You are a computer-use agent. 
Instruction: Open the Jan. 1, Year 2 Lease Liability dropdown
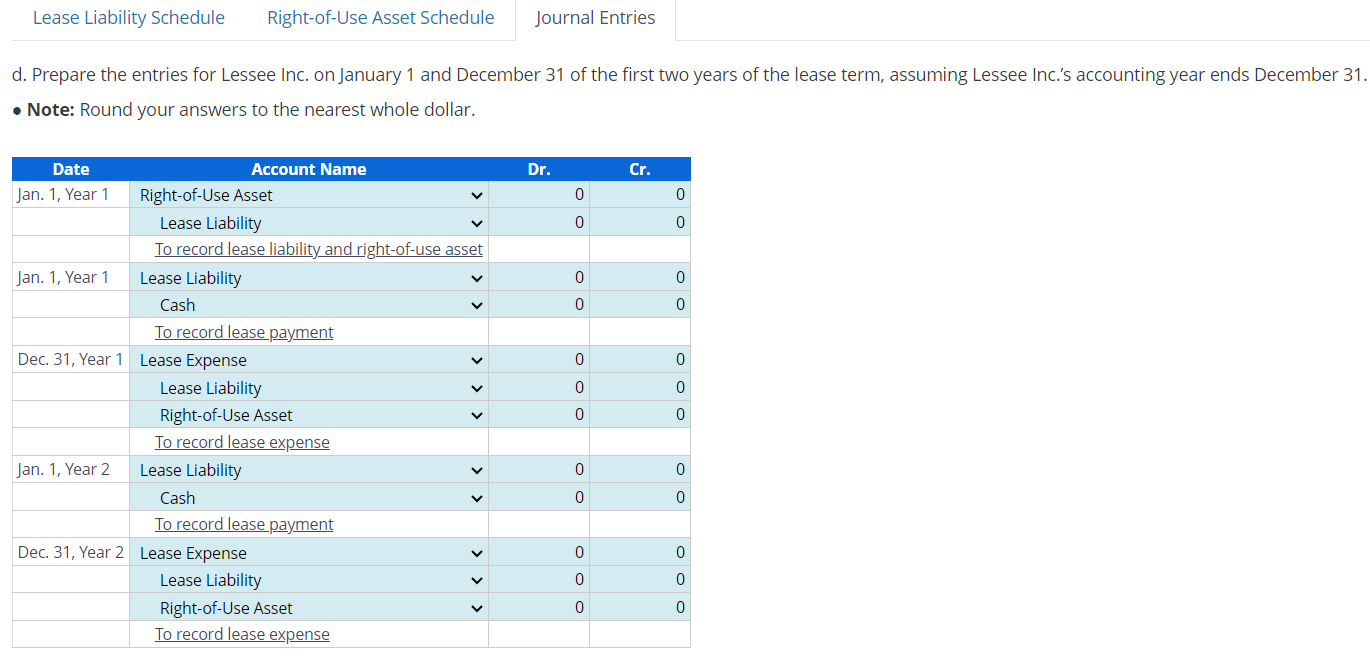(x=309, y=470)
